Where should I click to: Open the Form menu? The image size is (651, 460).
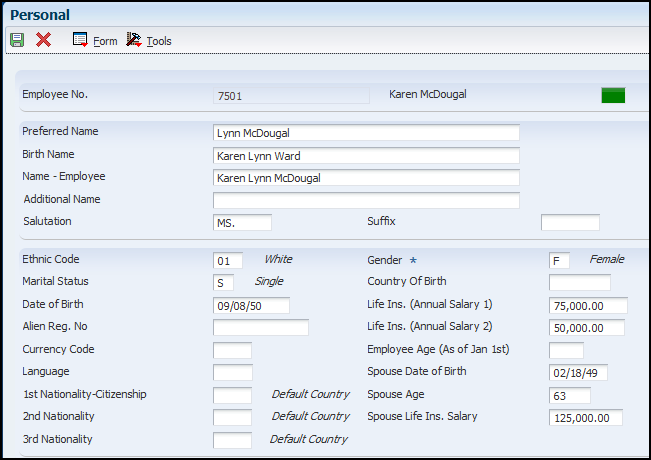[x=105, y=41]
